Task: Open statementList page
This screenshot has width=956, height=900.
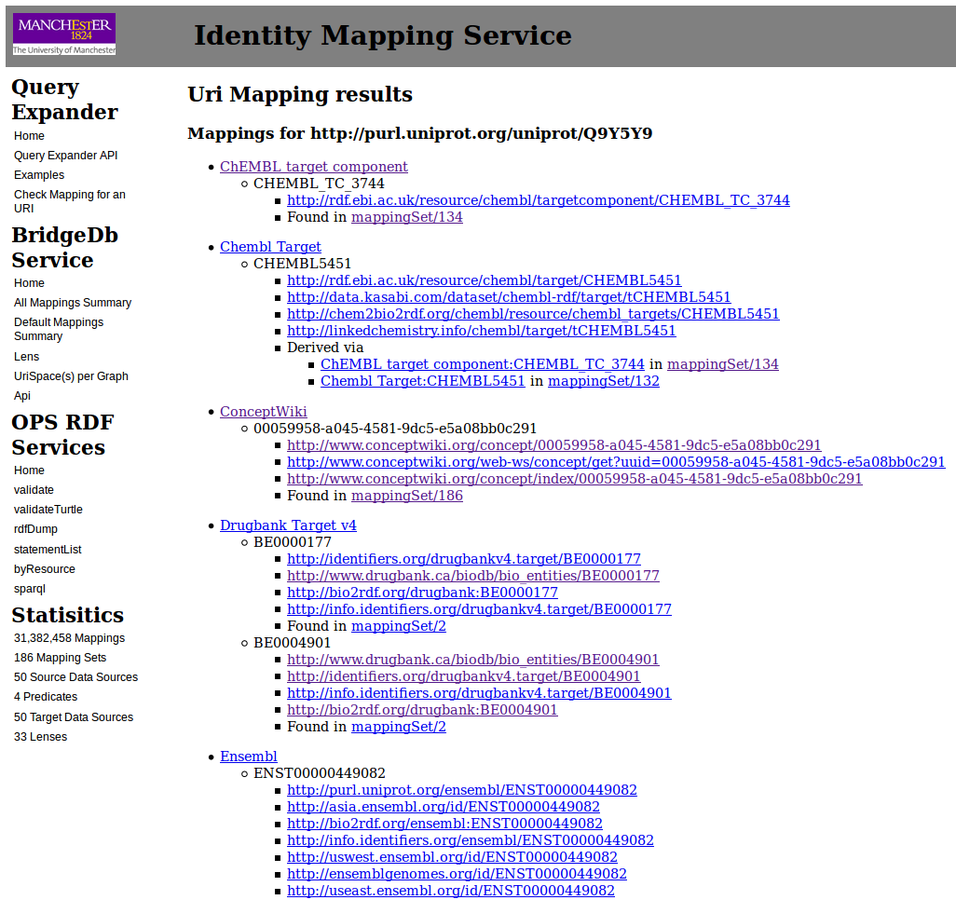Action: pyautogui.click(x=48, y=549)
